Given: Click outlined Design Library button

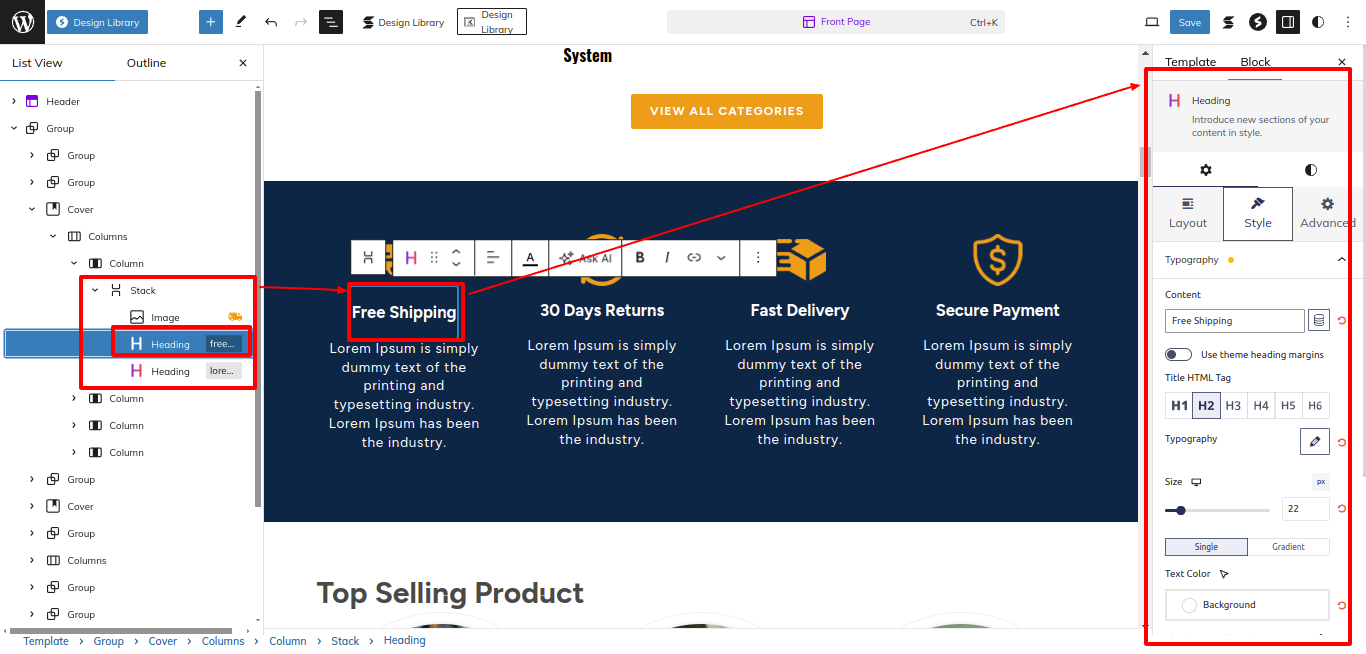Looking at the screenshot, I should click(x=492, y=22).
